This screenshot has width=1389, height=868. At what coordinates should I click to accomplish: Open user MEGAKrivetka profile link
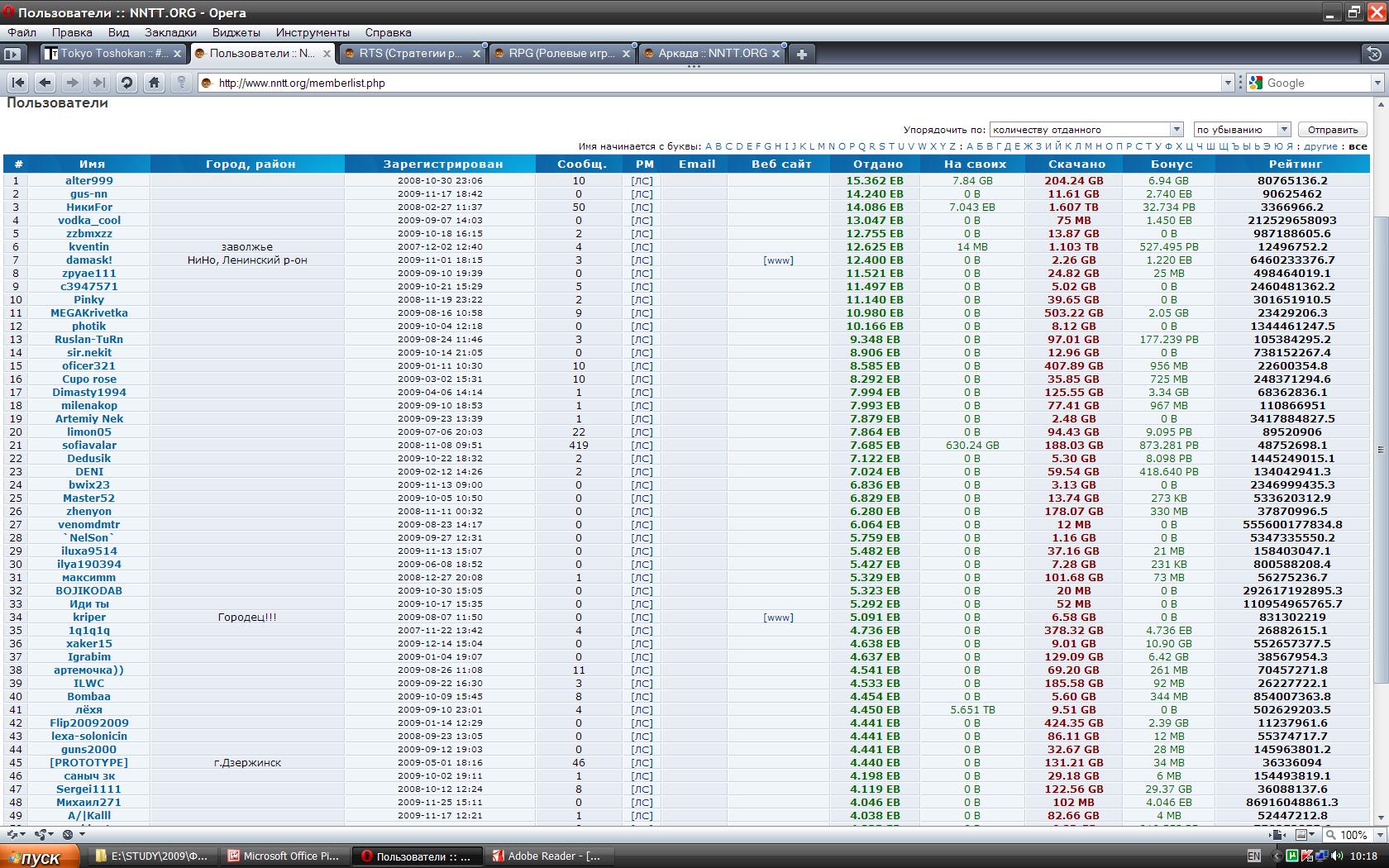click(x=89, y=312)
